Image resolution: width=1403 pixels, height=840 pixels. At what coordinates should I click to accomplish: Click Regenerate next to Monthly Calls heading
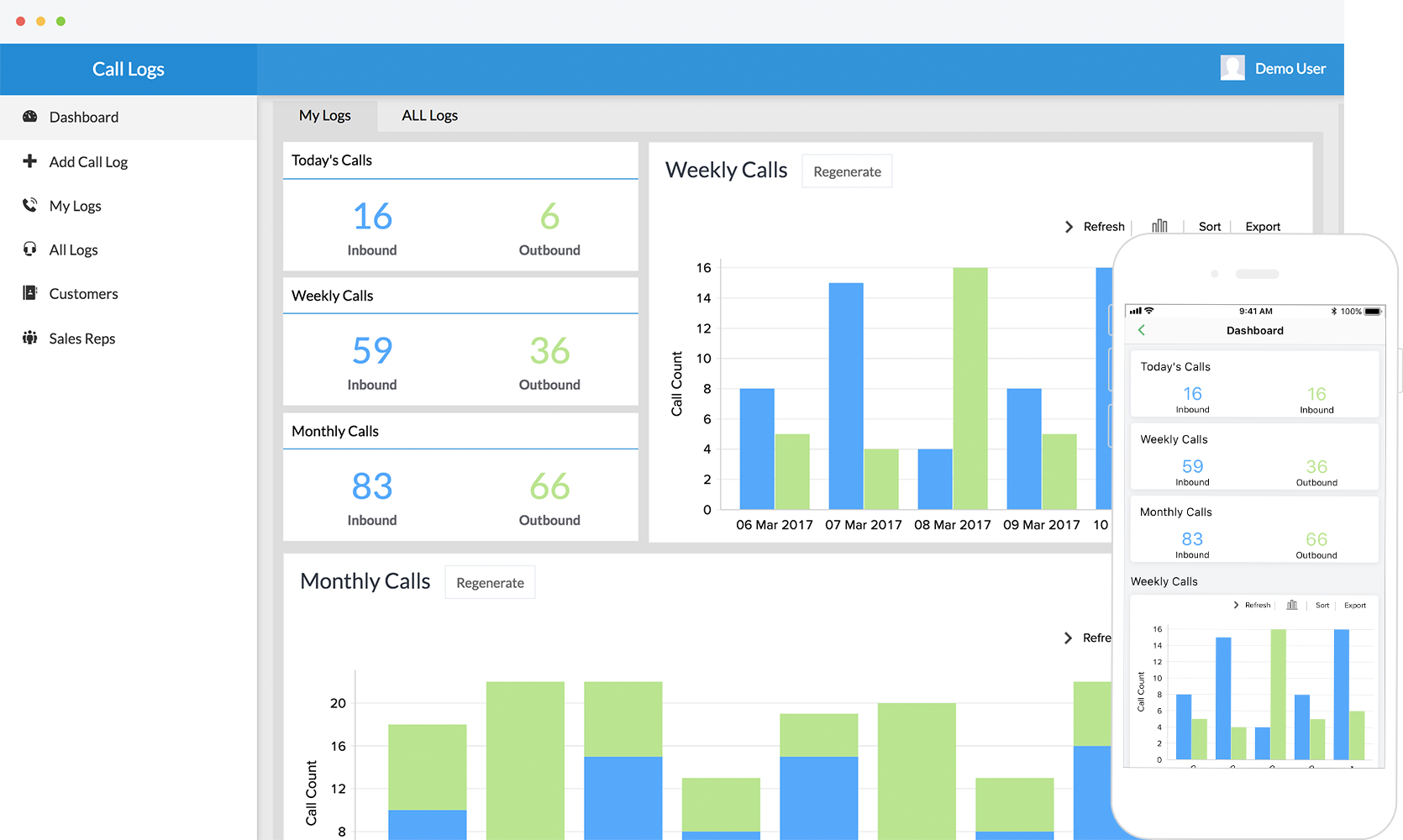coord(490,583)
